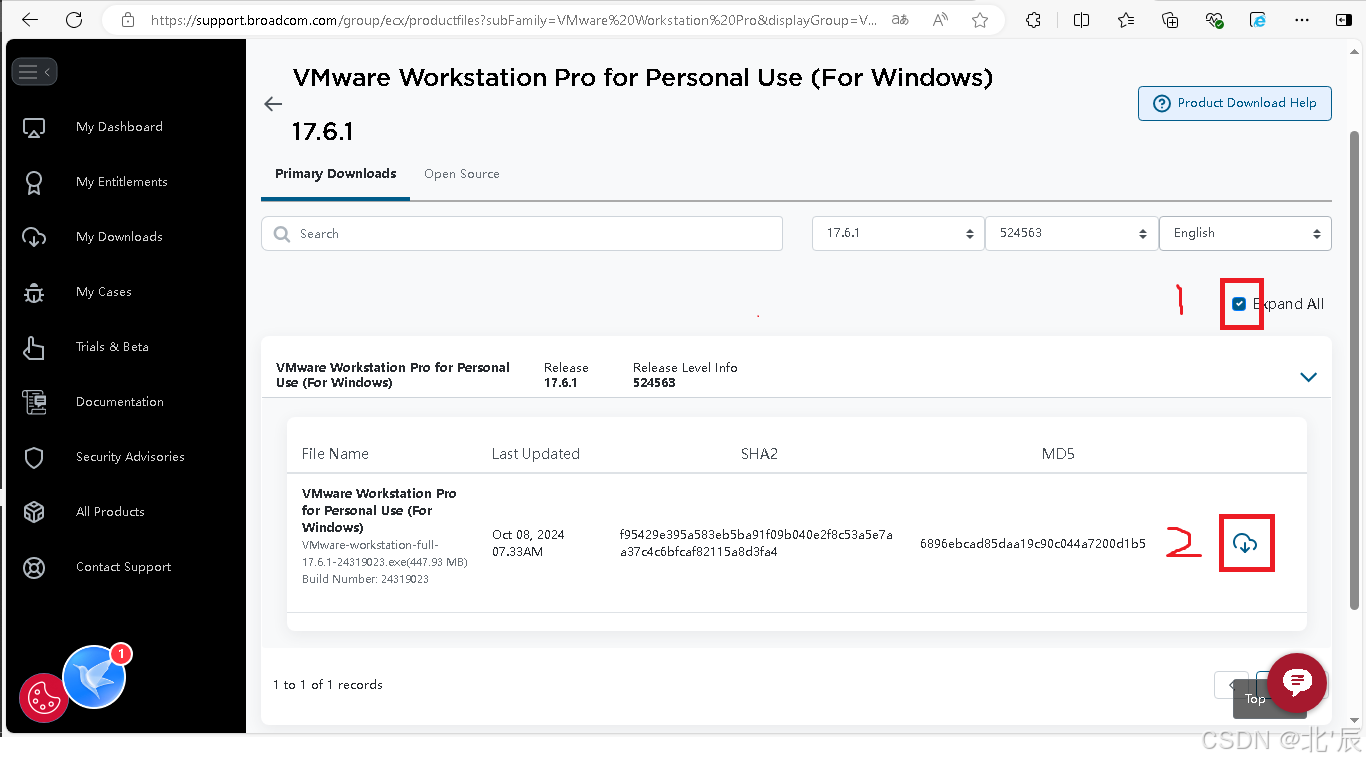Collapse the sidebar with the hamburger toggle
Image resolution: width=1366 pixels, height=763 pixels.
click(34, 71)
